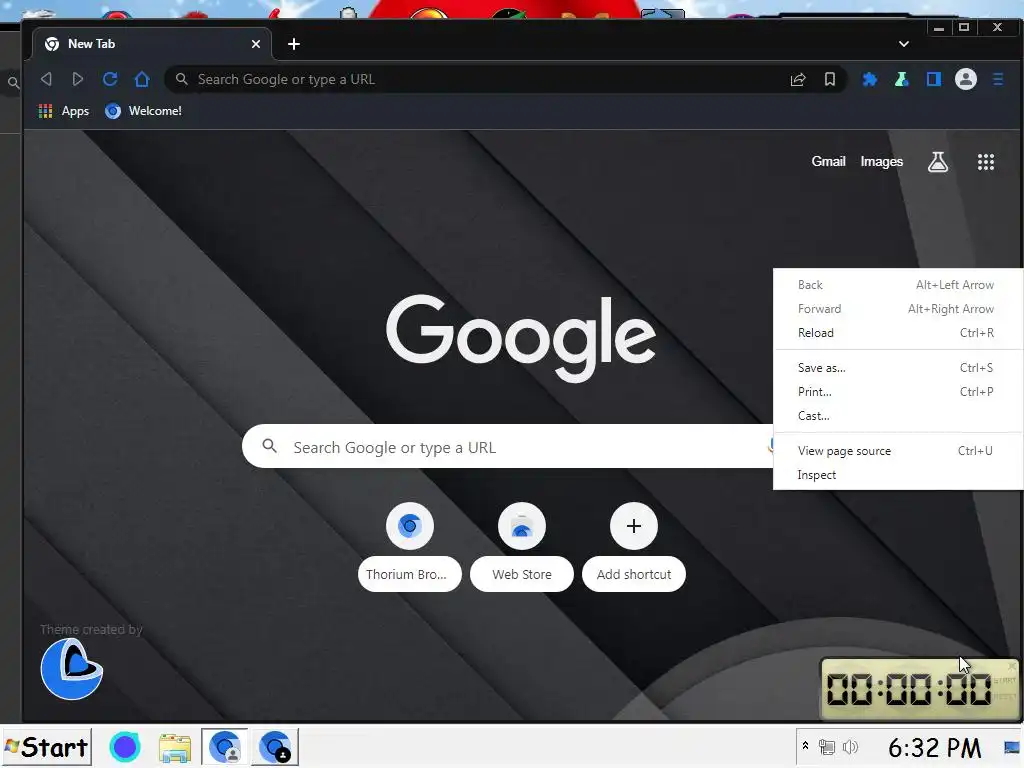Image resolution: width=1024 pixels, height=768 pixels.
Task: Click the purple circle taskbar icon
Action: pyautogui.click(x=125, y=747)
